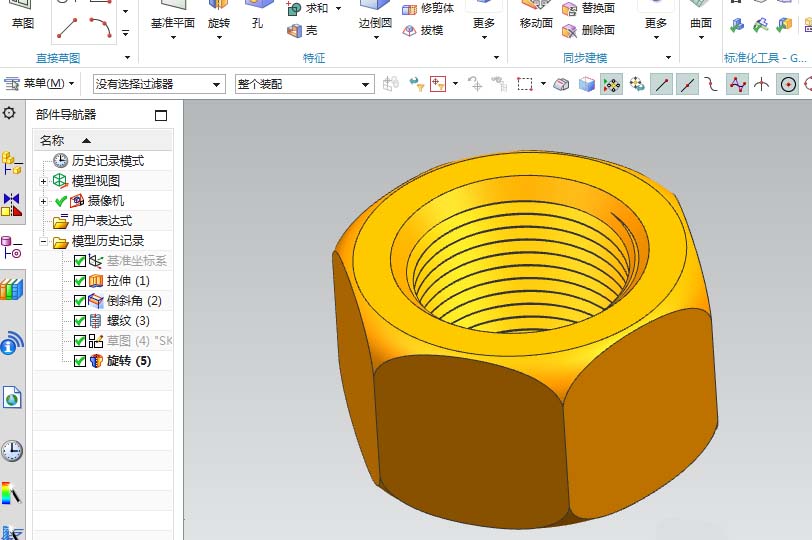This screenshot has height=540, width=812.
Task: Collapse the 模型历史记录 tree node
Action: click(44, 241)
